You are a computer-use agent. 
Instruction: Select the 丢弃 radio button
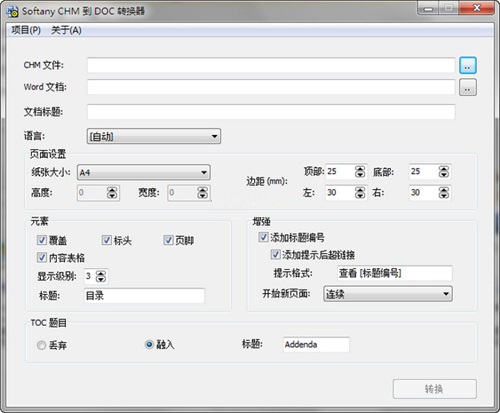41,345
